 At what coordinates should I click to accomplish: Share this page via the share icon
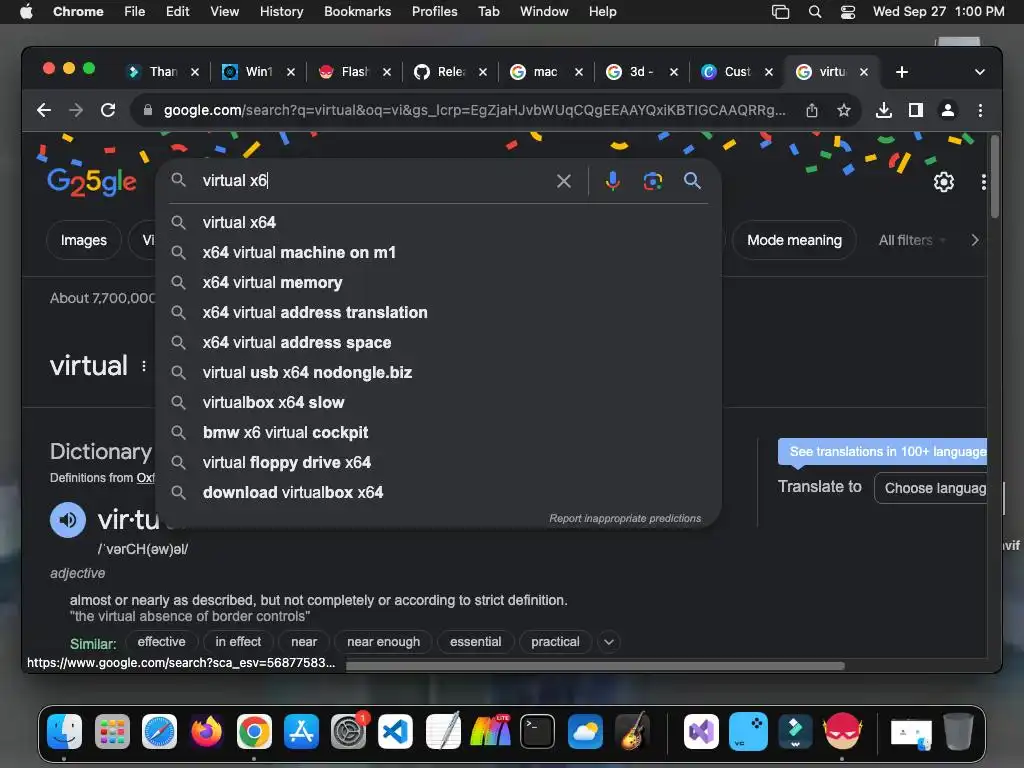tap(812, 110)
